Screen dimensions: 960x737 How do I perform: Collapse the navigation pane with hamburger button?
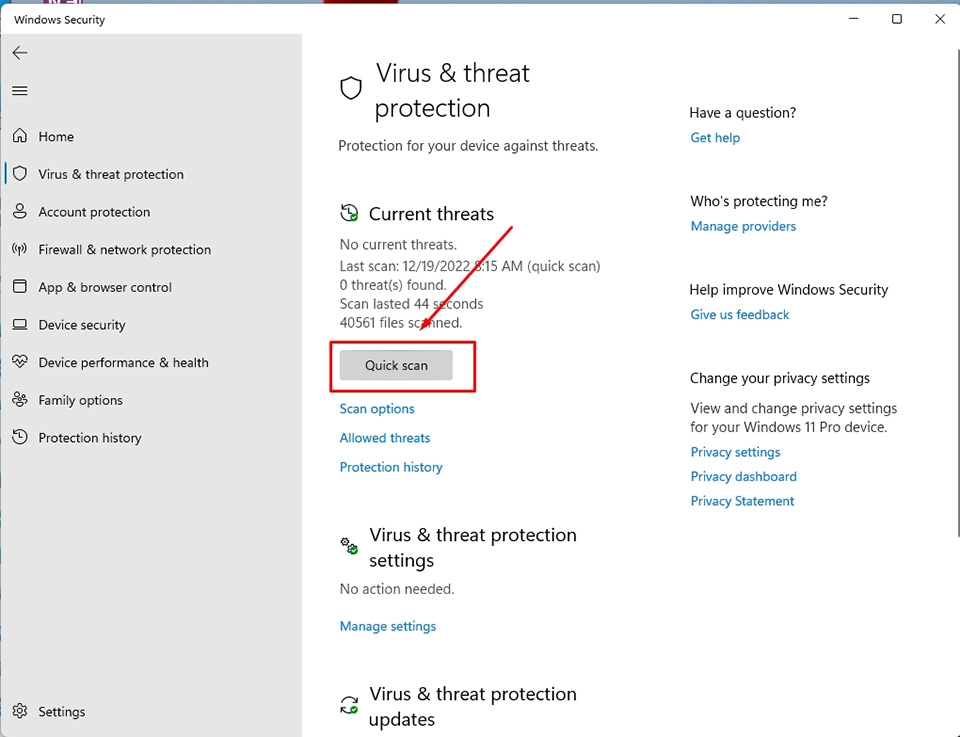tap(20, 91)
